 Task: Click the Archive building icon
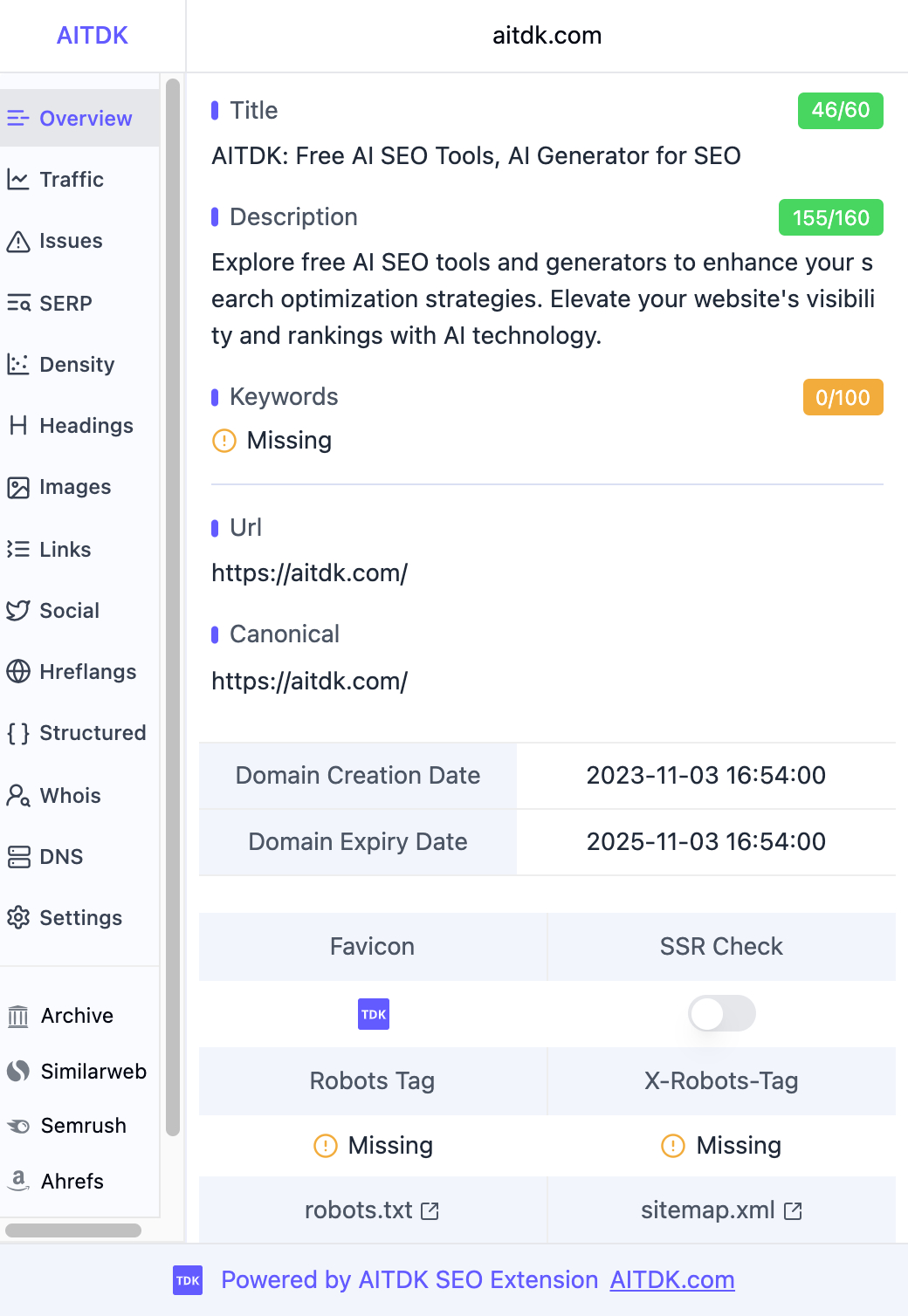(x=17, y=1016)
